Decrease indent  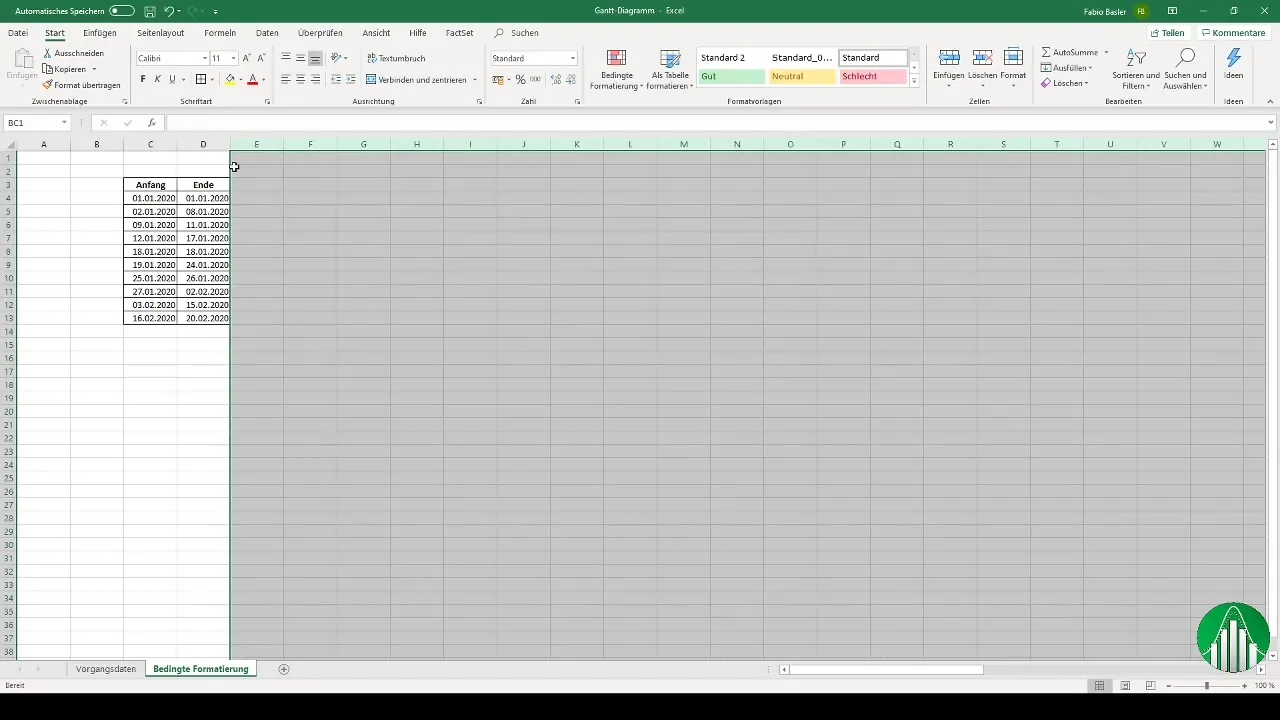336,79
